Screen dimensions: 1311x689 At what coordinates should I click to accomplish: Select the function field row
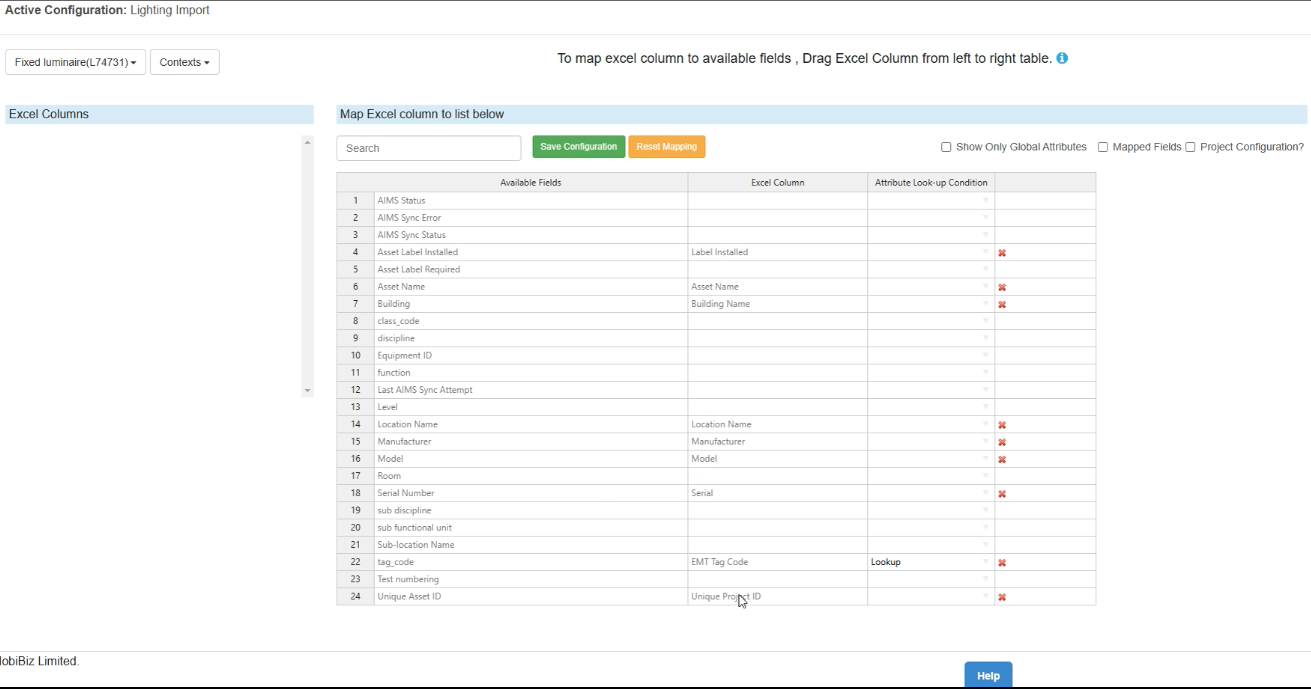(x=531, y=373)
